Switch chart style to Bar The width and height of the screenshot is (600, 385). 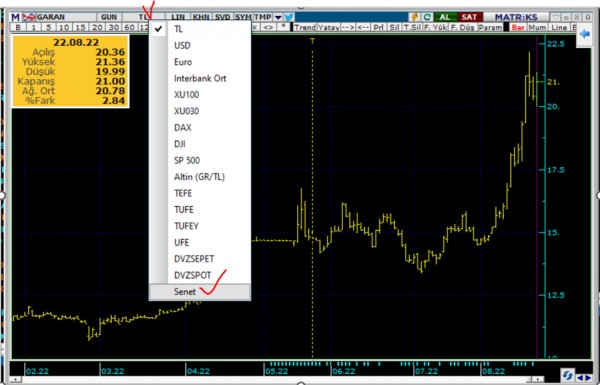click(518, 27)
